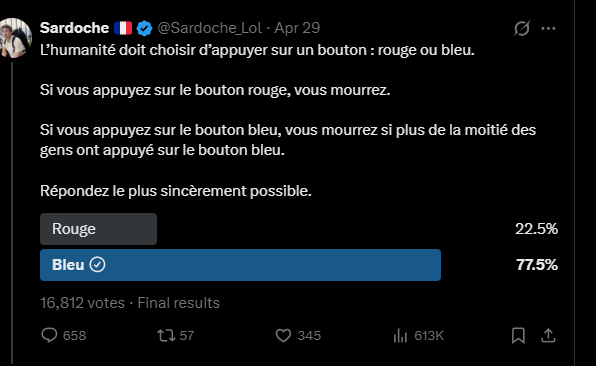Click the blue verified badge
Screen dimensions: 596x366
[x=144, y=29]
